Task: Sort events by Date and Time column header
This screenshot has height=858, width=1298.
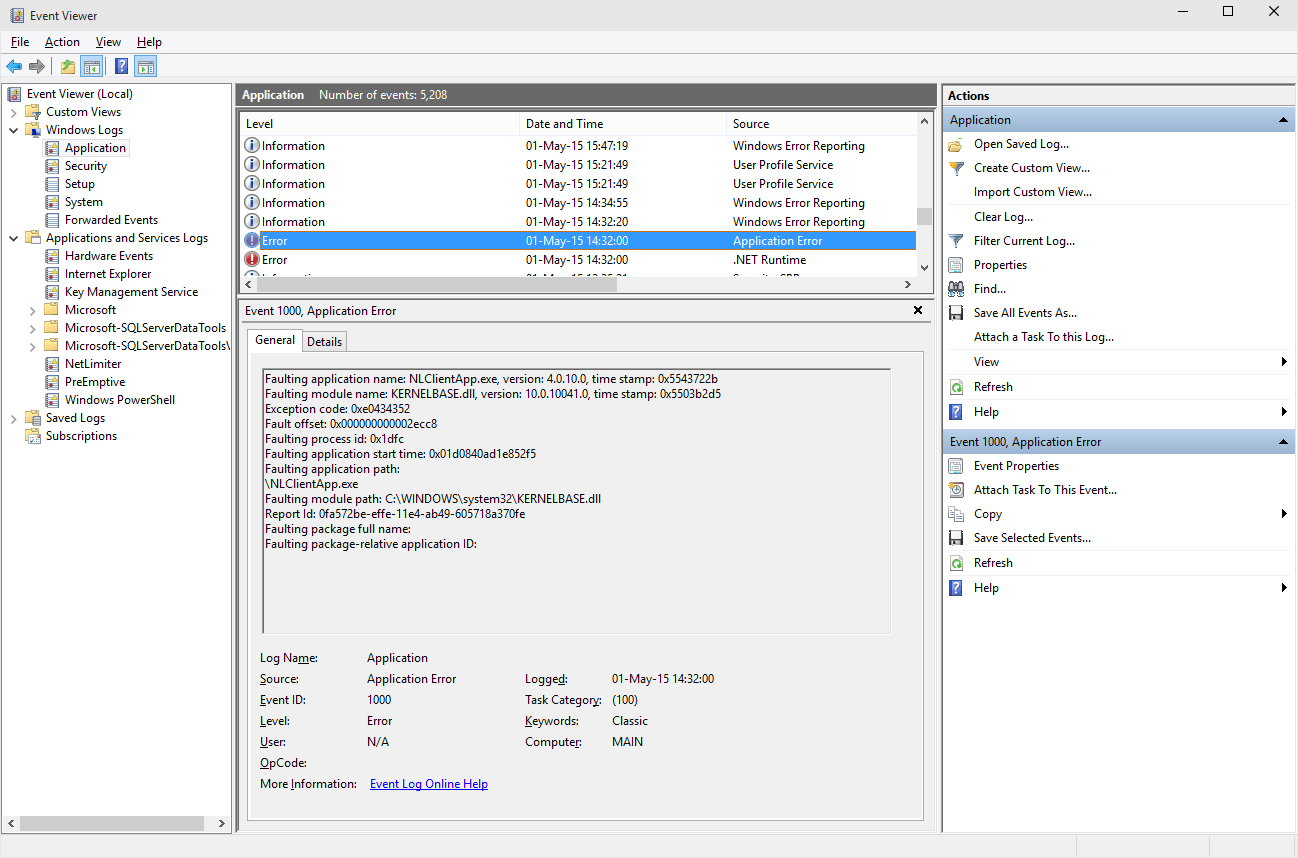Action: 624,124
